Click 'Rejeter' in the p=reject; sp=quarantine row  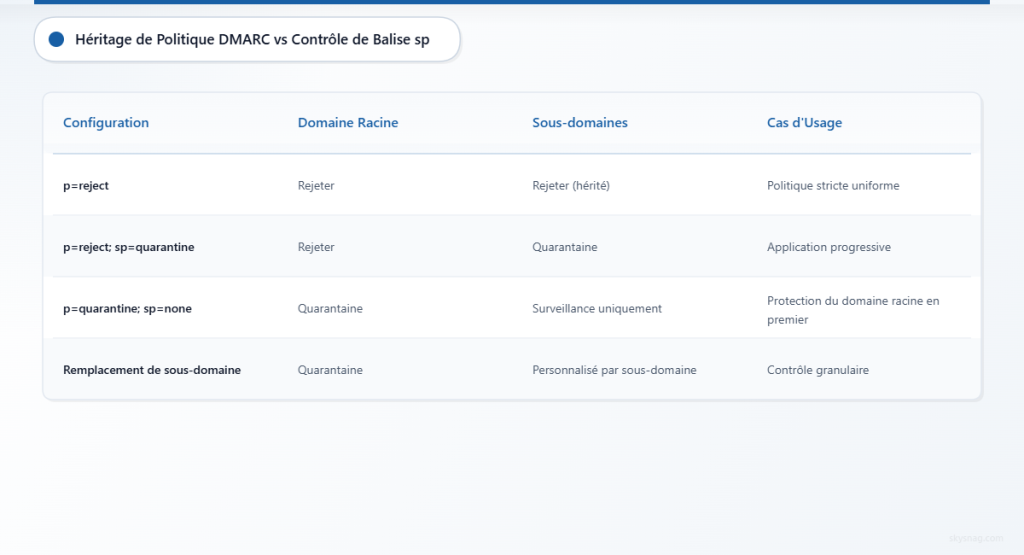click(316, 247)
